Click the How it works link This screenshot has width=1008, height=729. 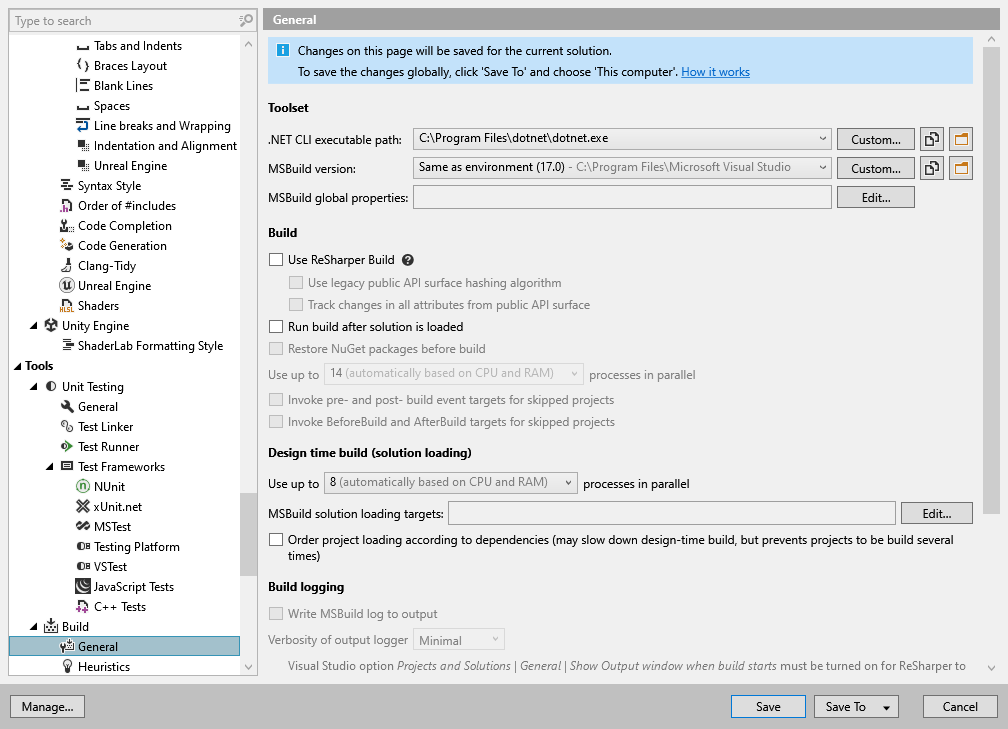[715, 72]
